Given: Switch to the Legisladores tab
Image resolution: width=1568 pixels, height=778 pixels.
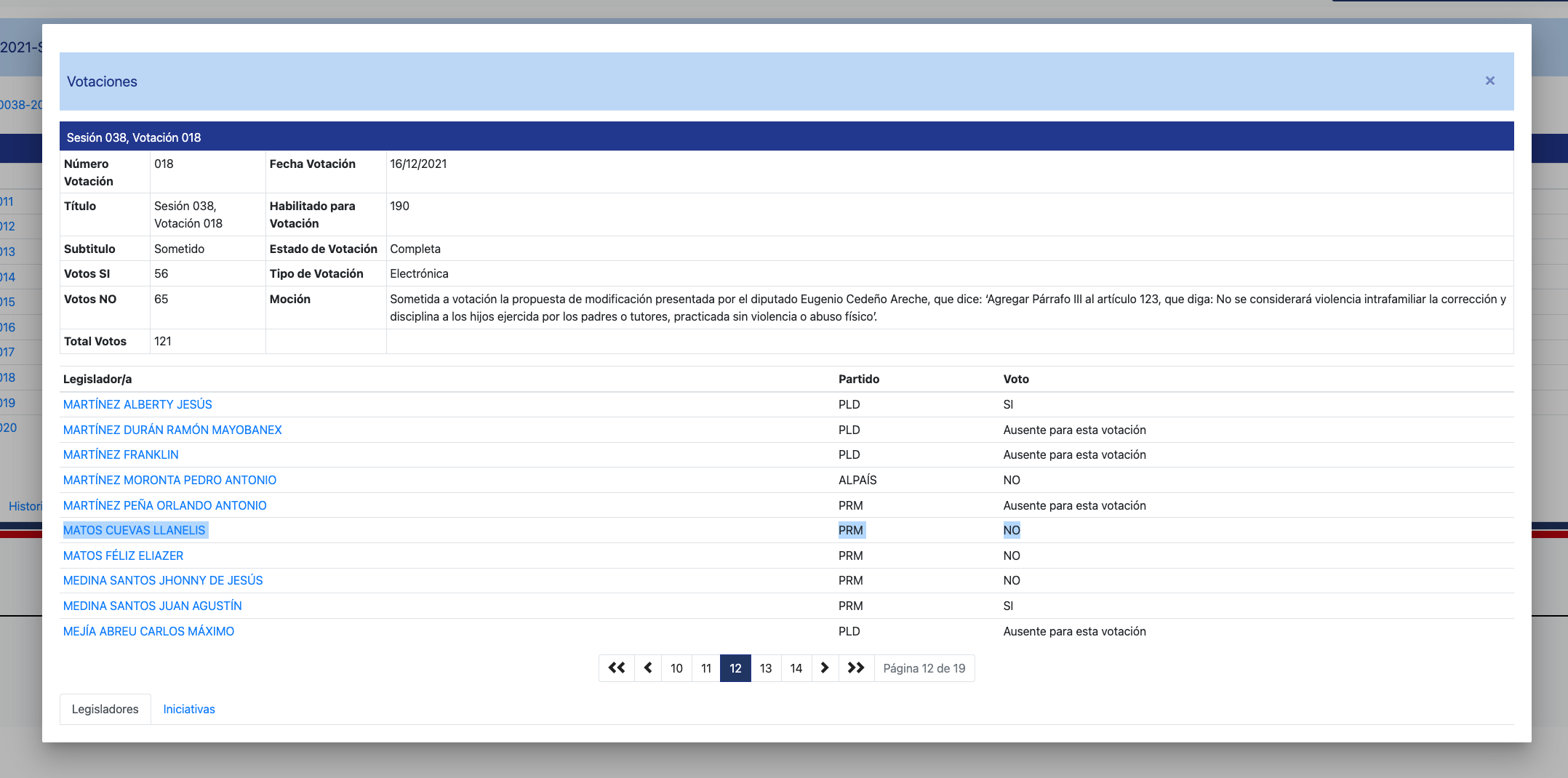Looking at the screenshot, I should point(105,709).
